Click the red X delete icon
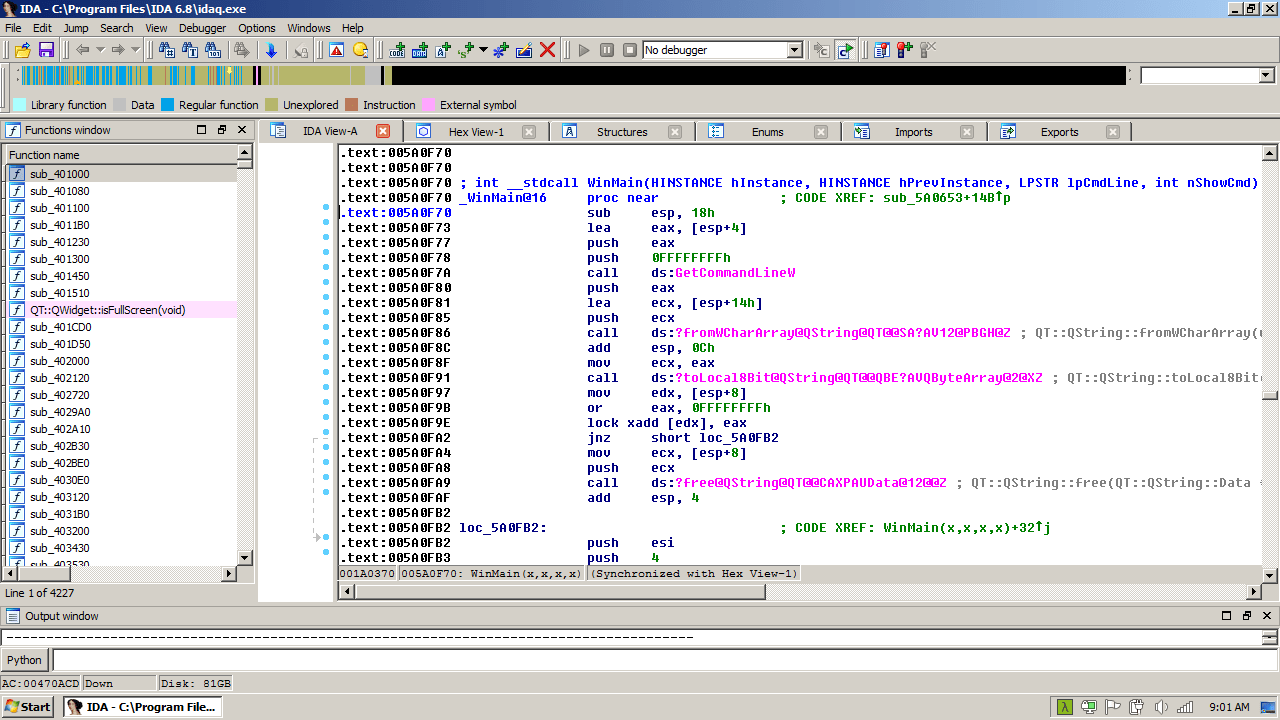The width and height of the screenshot is (1280, 720). point(547,50)
